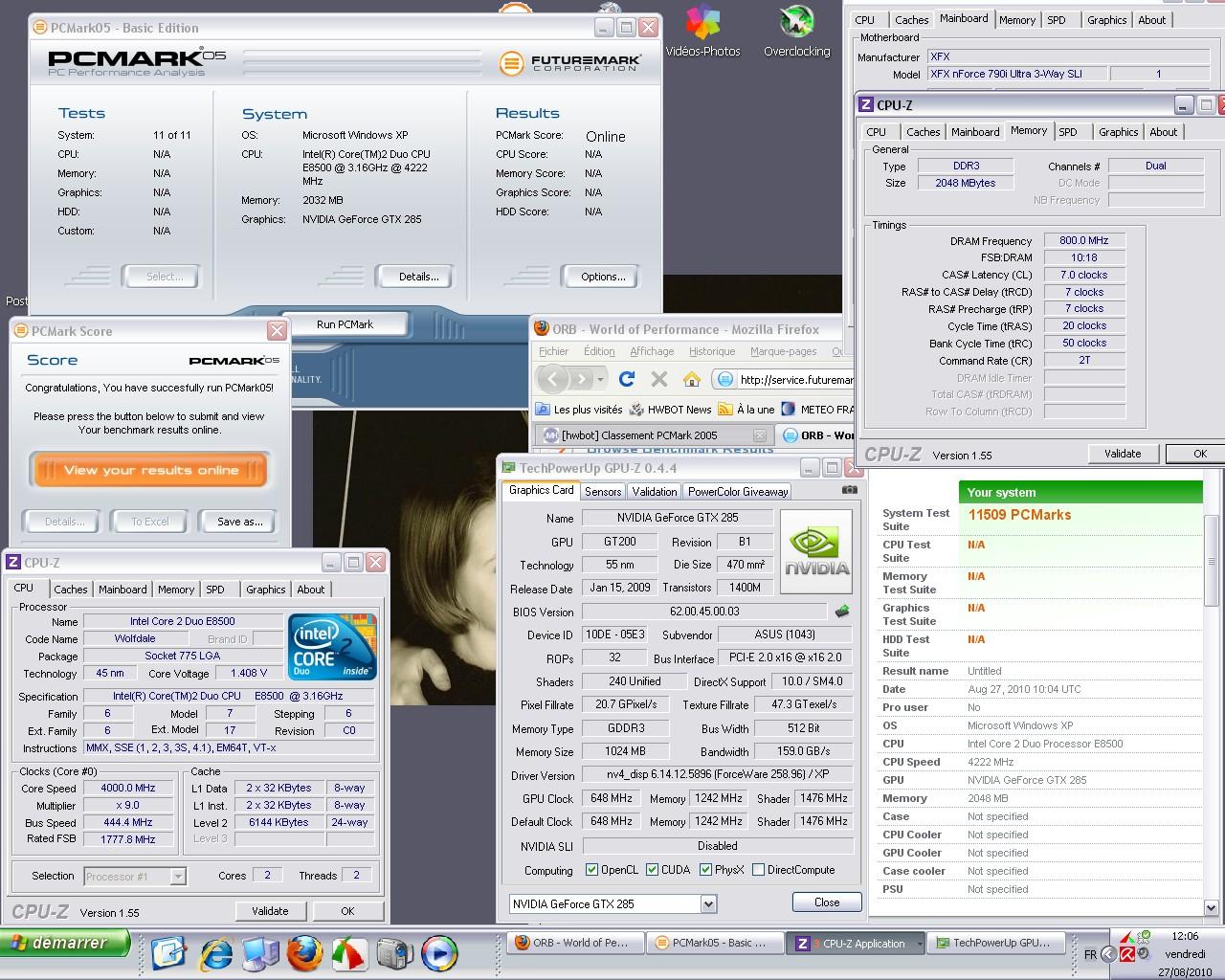Take GPU-Z screenshot via camera icon
Image resolution: width=1225 pixels, height=980 pixels.
[x=849, y=490]
